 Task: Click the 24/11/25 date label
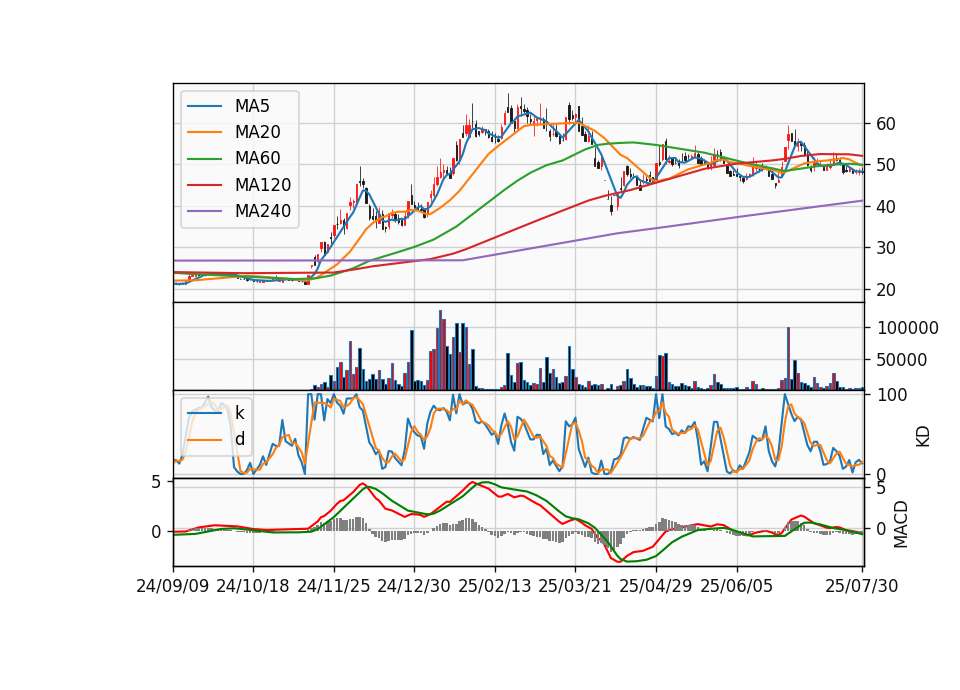tap(334, 586)
